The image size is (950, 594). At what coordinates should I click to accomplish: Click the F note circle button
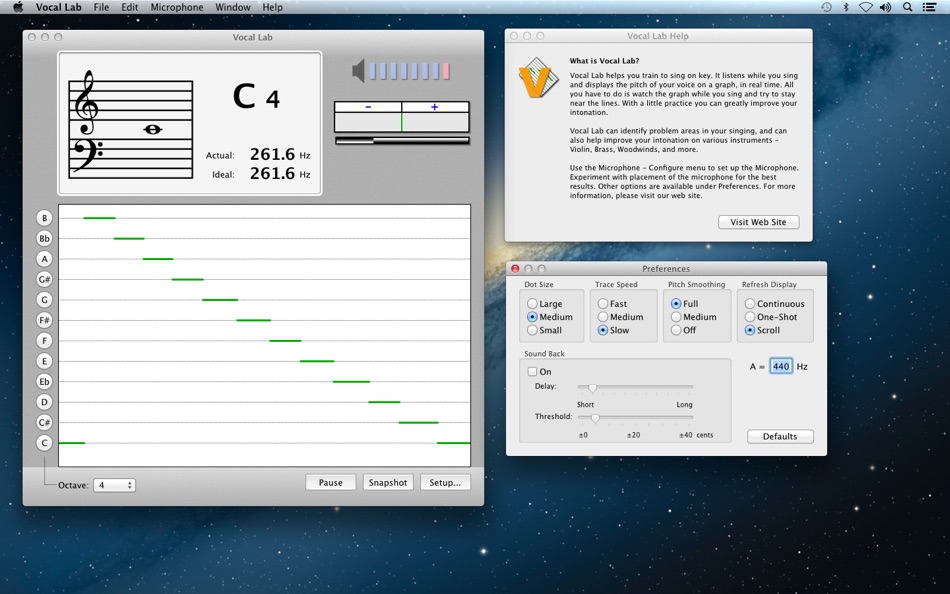pos(44,341)
